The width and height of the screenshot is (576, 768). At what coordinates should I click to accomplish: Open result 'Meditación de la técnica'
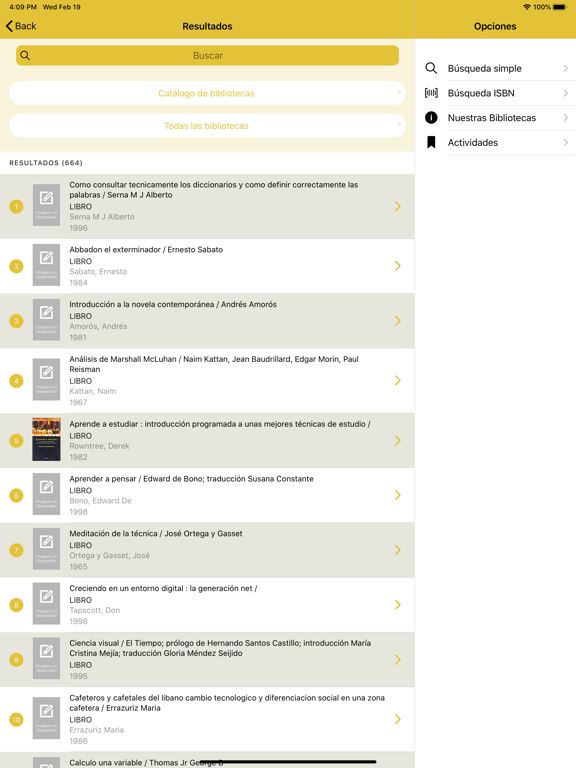click(x=207, y=550)
